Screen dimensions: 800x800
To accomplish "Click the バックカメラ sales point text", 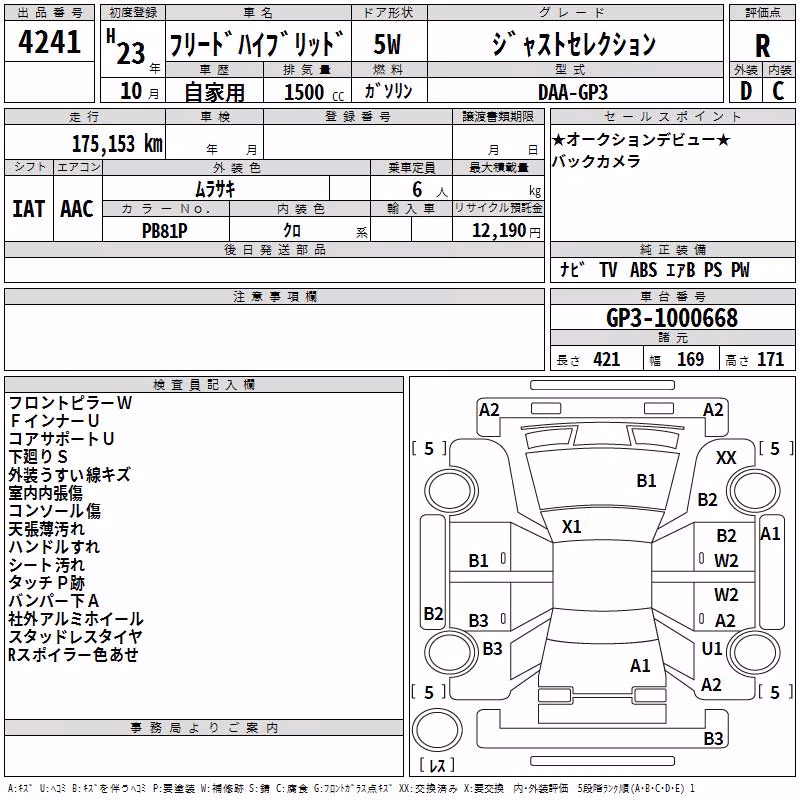I will pyautogui.click(x=596, y=161).
